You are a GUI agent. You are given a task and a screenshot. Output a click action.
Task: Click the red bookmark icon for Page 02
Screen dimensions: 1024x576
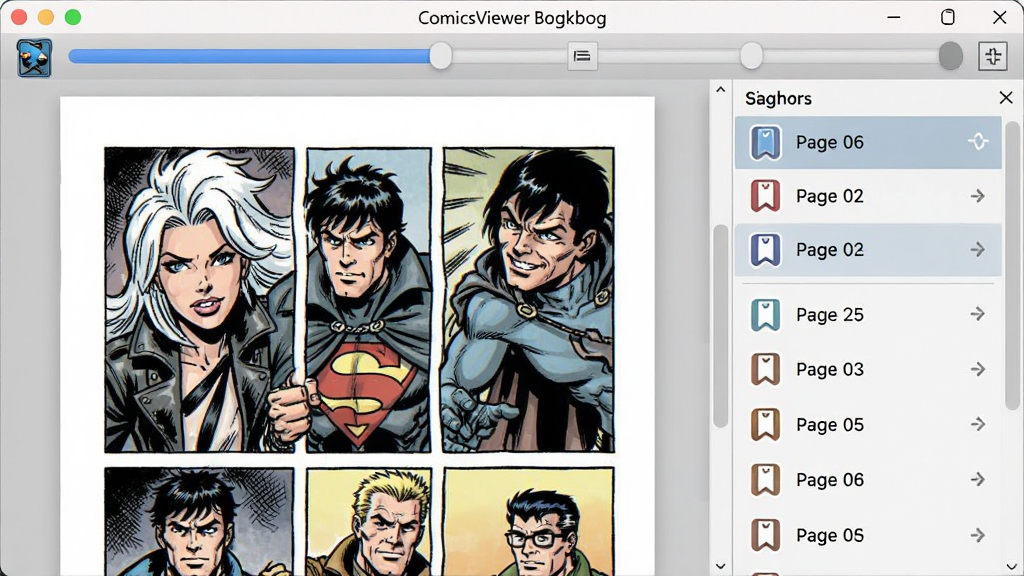(765, 196)
